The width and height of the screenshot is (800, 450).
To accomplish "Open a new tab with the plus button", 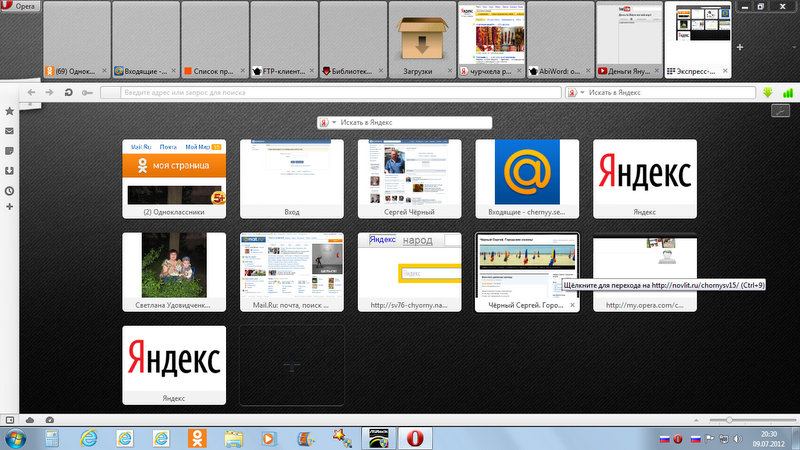I will tap(740, 47).
